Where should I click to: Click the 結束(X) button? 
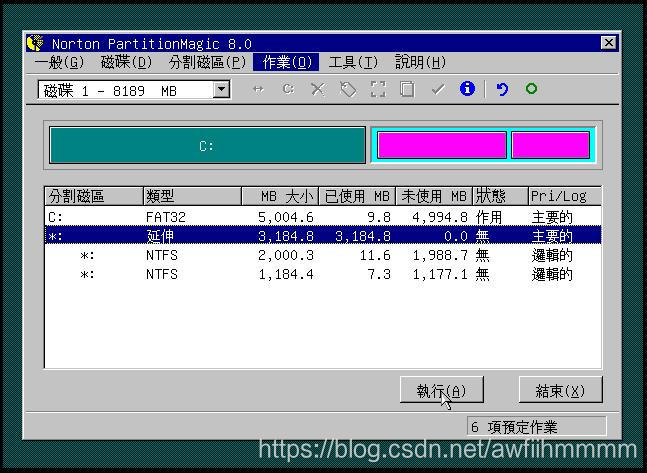[x=560, y=390]
